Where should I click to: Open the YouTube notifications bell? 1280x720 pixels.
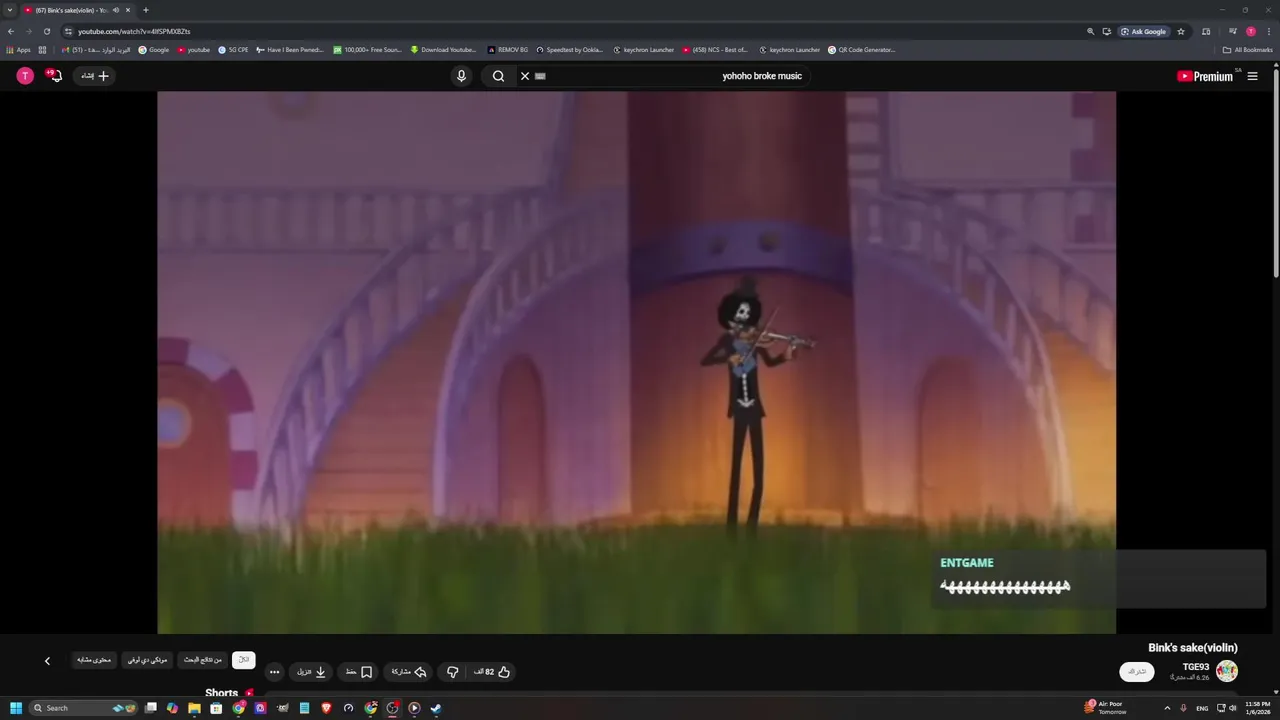pos(55,76)
